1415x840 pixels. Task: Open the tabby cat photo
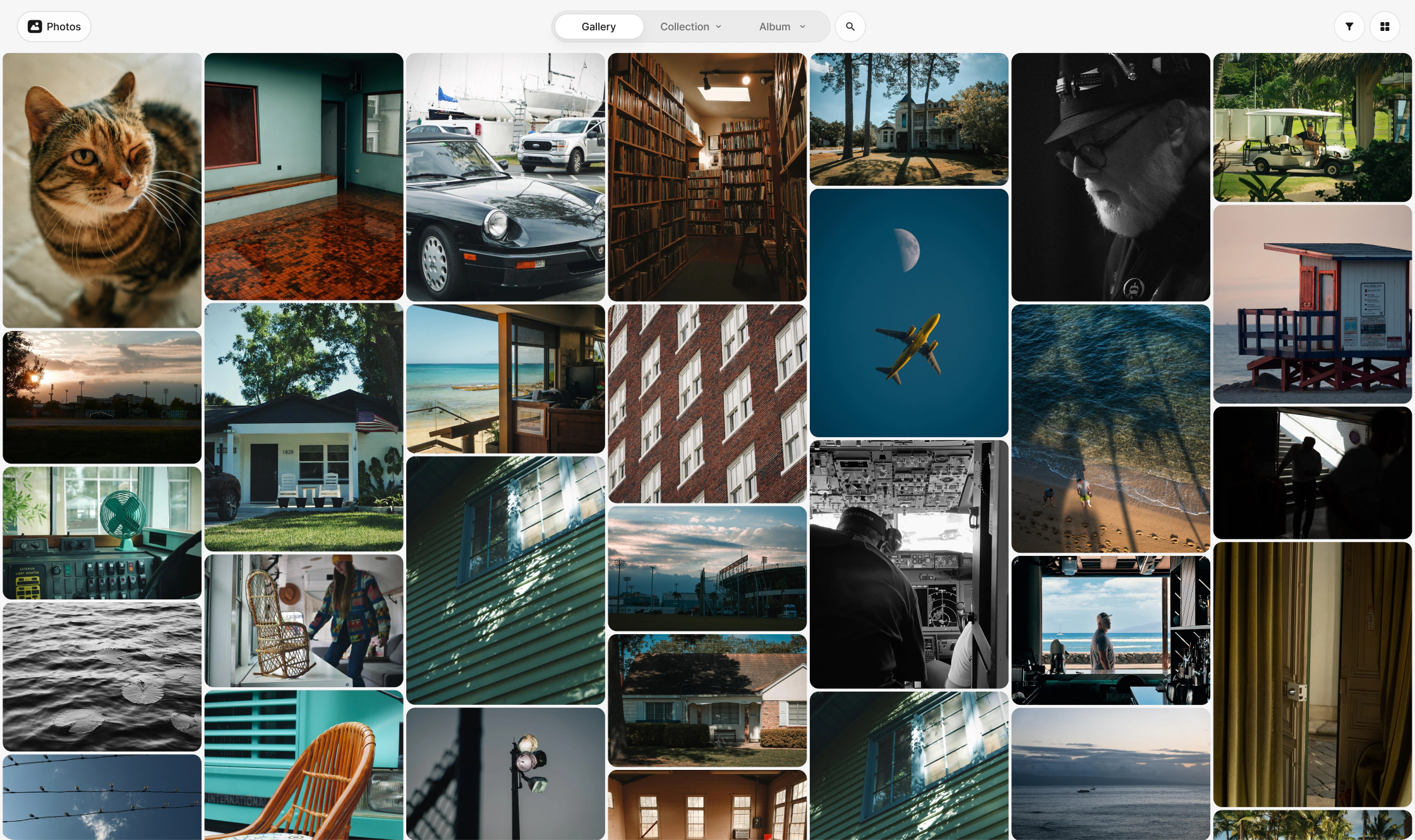coord(102,190)
